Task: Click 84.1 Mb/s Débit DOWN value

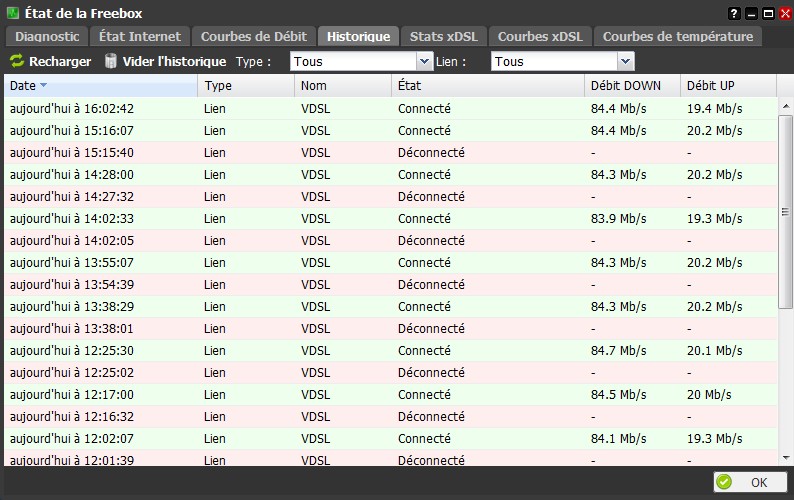Action: (x=618, y=439)
